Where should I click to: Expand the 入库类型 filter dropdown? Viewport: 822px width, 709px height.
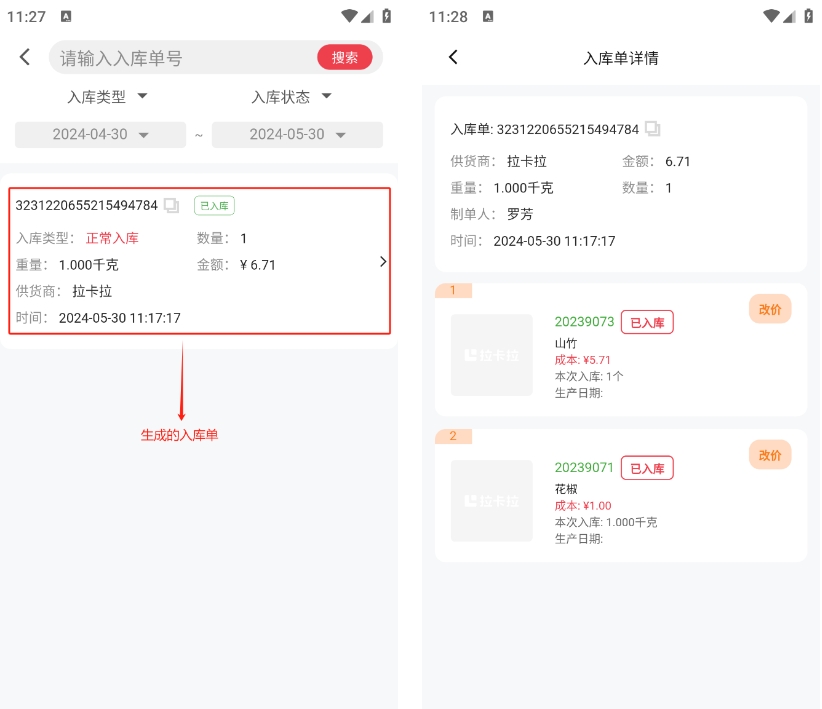(x=107, y=97)
